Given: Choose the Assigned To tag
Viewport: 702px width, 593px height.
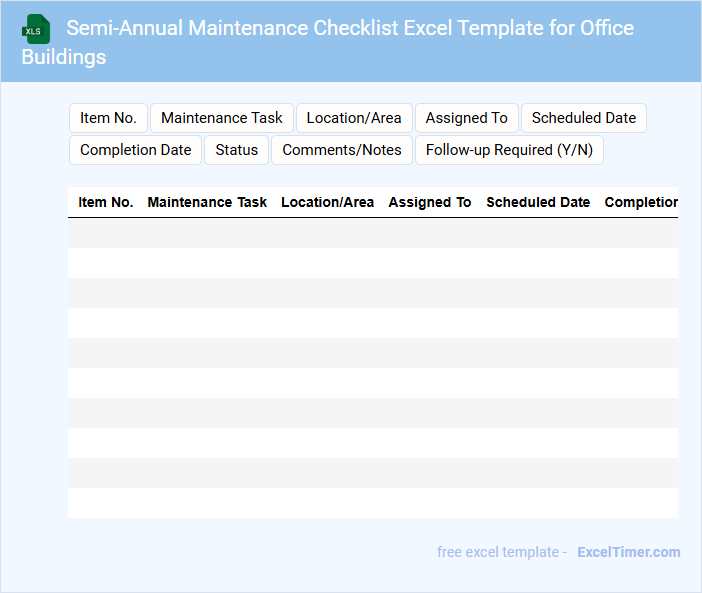Looking at the screenshot, I should click(467, 118).
